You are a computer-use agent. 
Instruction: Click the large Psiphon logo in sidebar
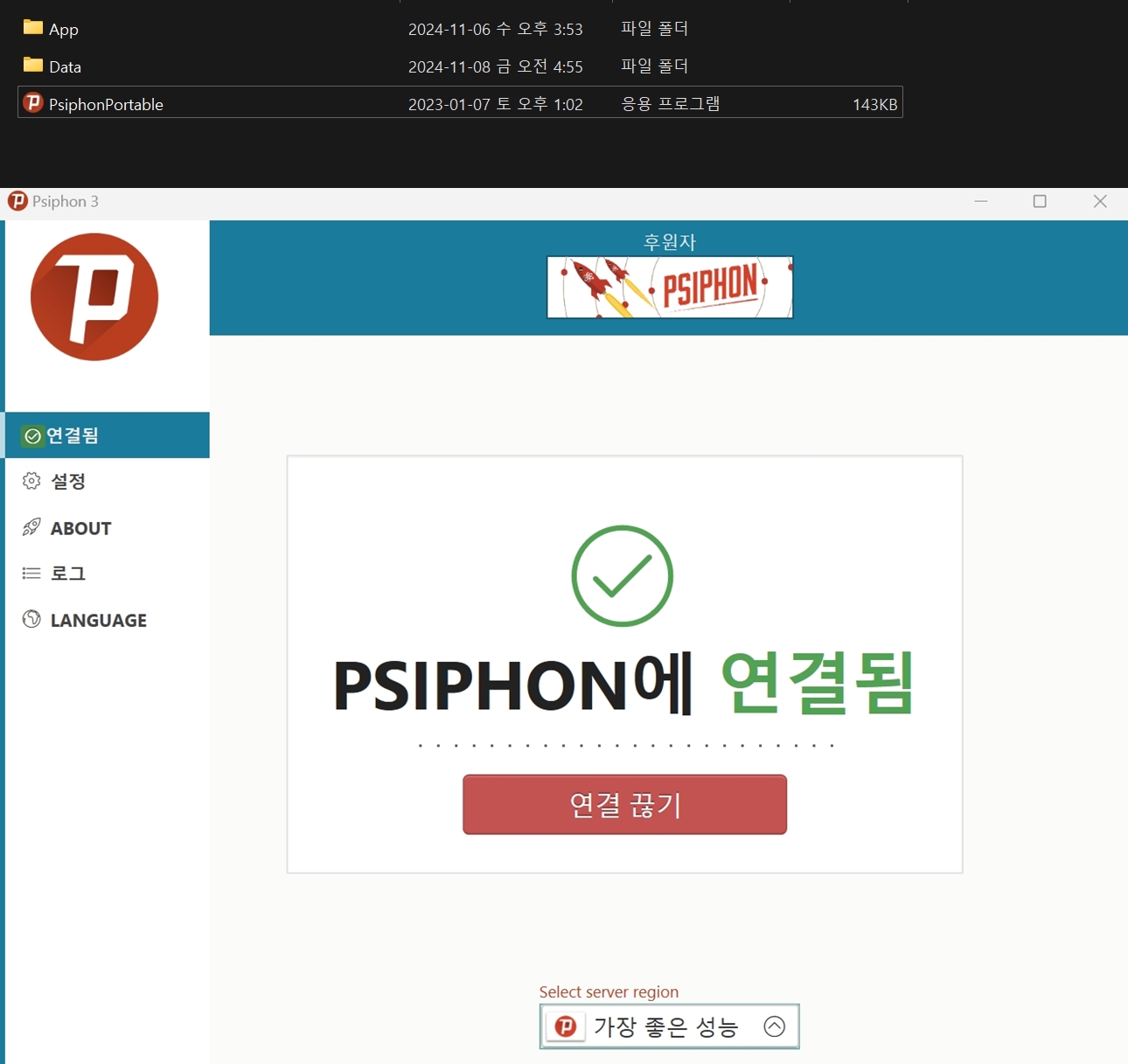[x=94, y=297]
